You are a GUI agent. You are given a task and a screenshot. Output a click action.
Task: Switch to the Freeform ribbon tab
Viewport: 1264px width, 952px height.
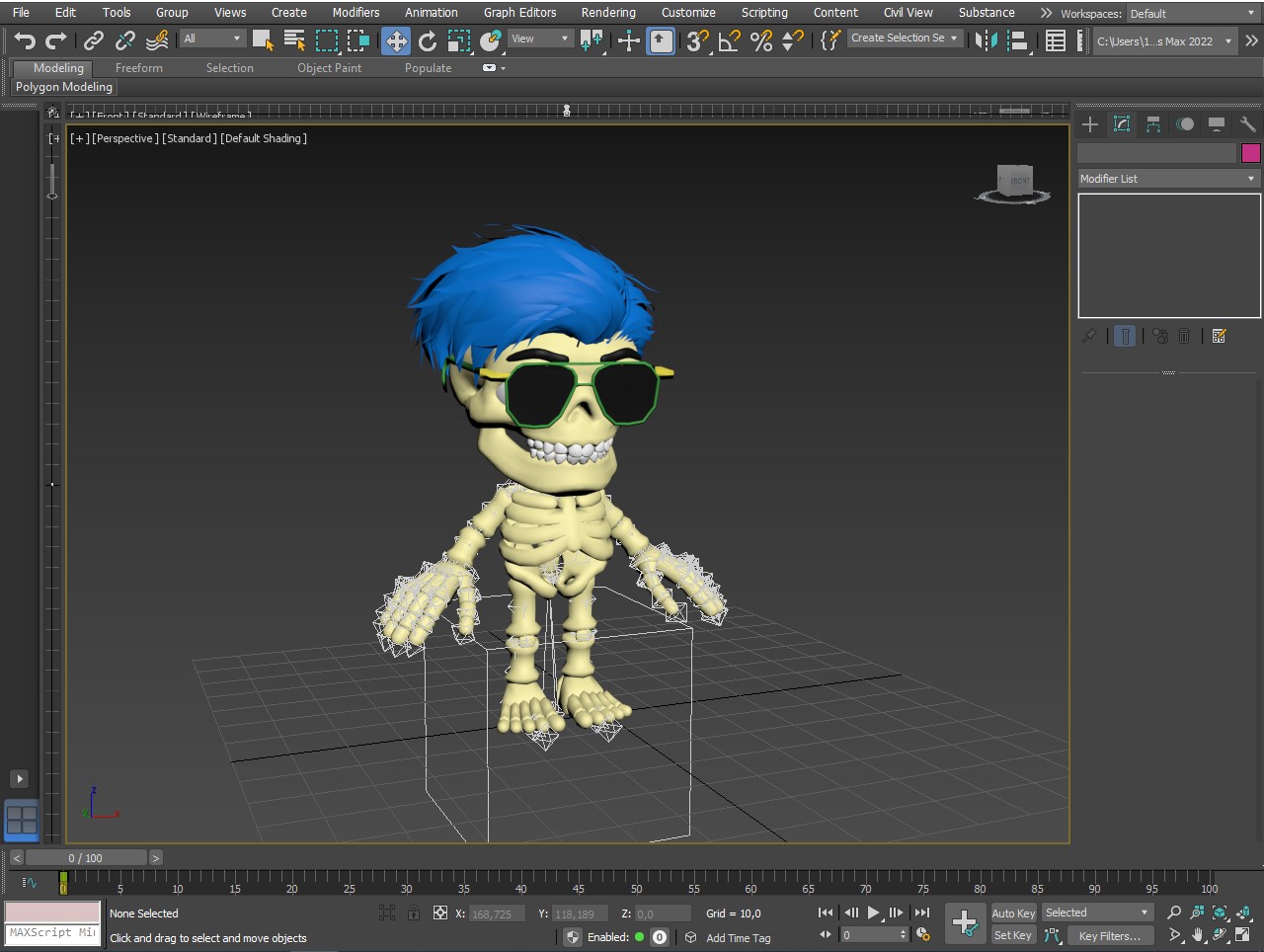click(x=138, y=68)
